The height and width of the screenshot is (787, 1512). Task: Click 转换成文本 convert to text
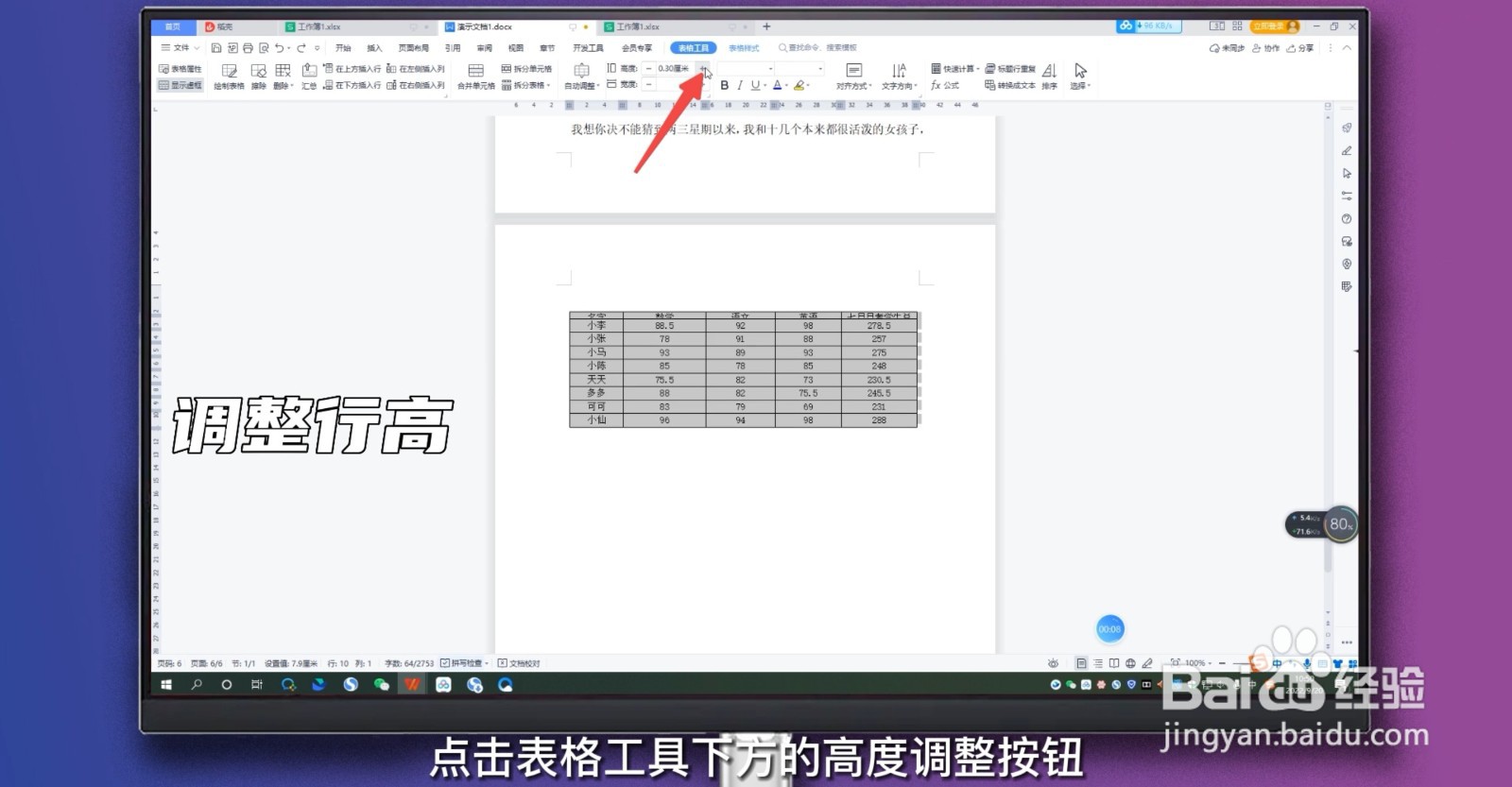click(1010, 85)
